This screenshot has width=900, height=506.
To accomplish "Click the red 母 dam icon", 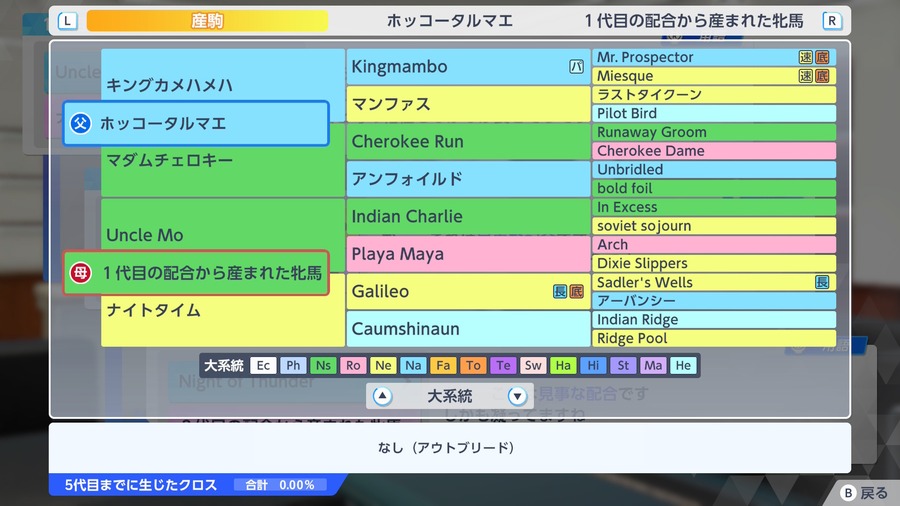I will (81, 273).
